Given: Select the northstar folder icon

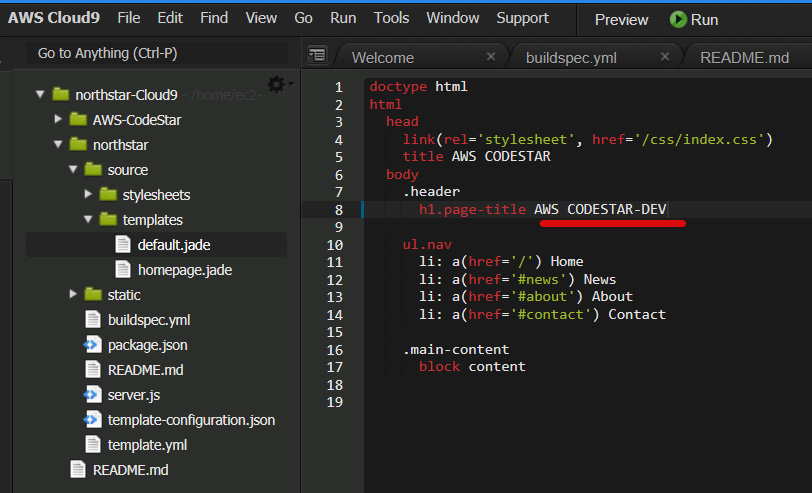Looking at the screenshot, I should [x=78, y=144].
